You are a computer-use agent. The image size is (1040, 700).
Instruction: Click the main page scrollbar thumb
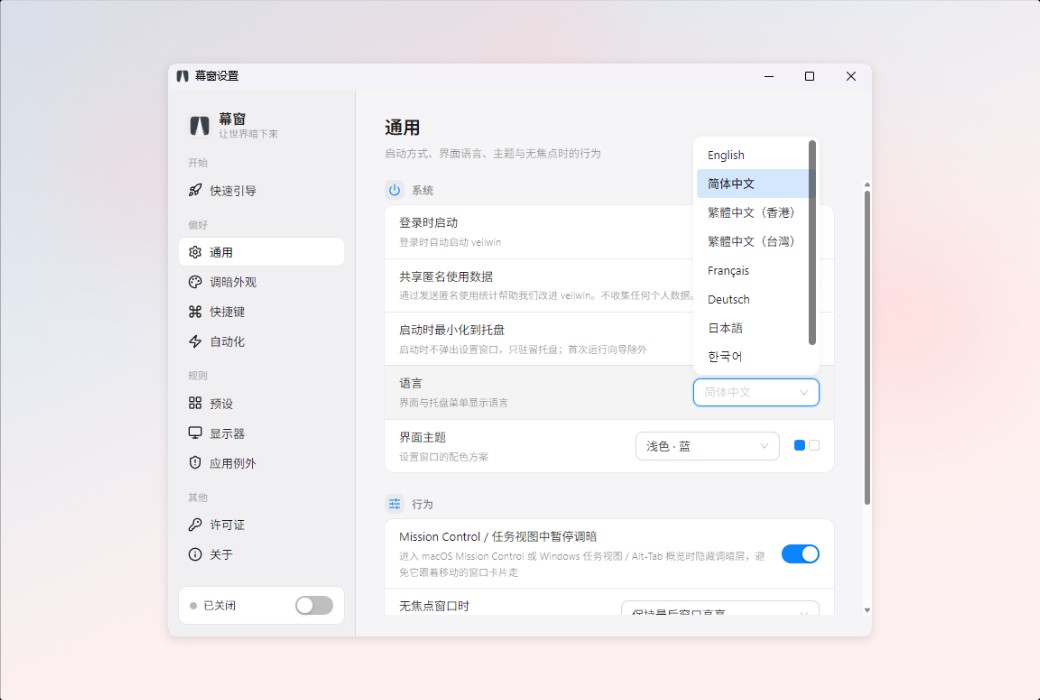867,348
